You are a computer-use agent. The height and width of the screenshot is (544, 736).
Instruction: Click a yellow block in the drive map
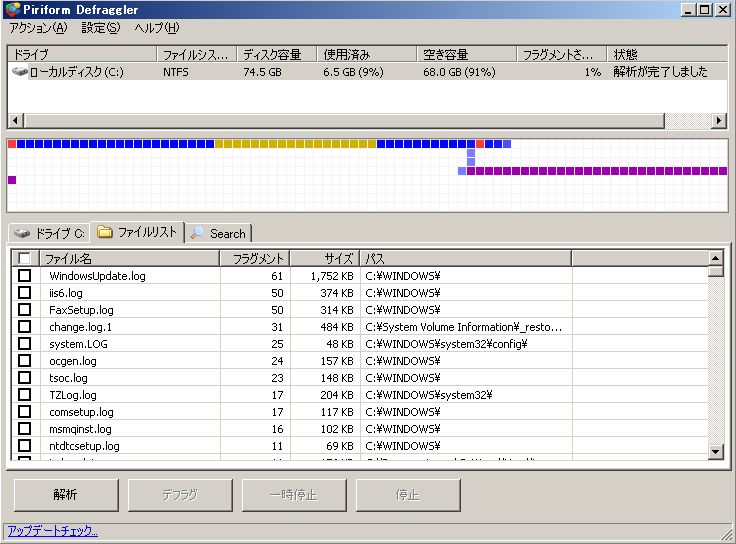pos(295,144)
